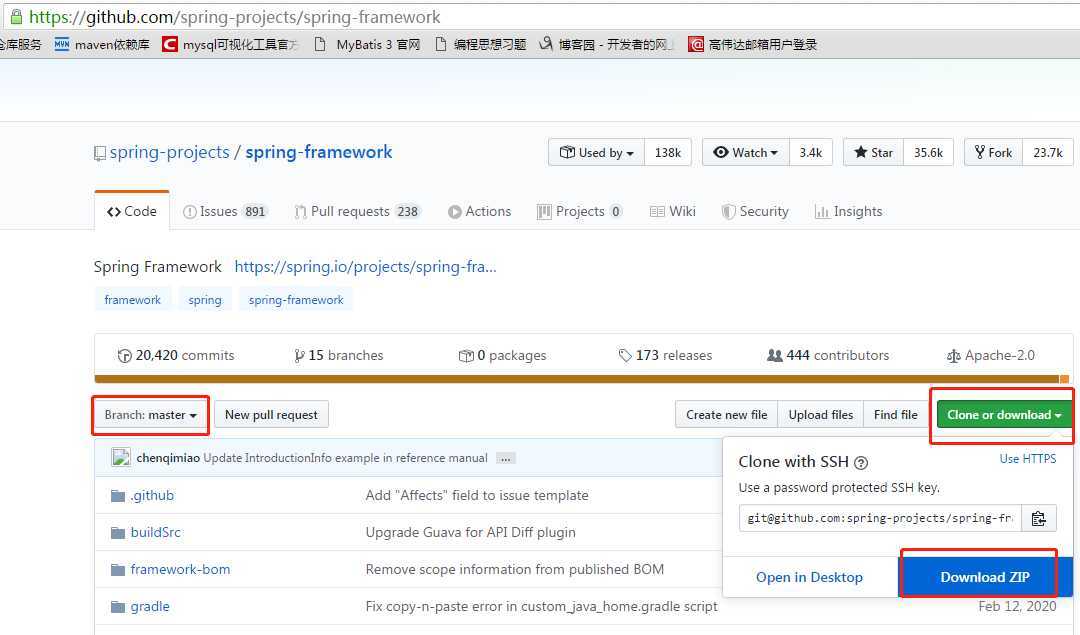Screen dimensions: 1080x635
Task: Click the help question mark beside Clone with SSH
Action: click(861, 463)
